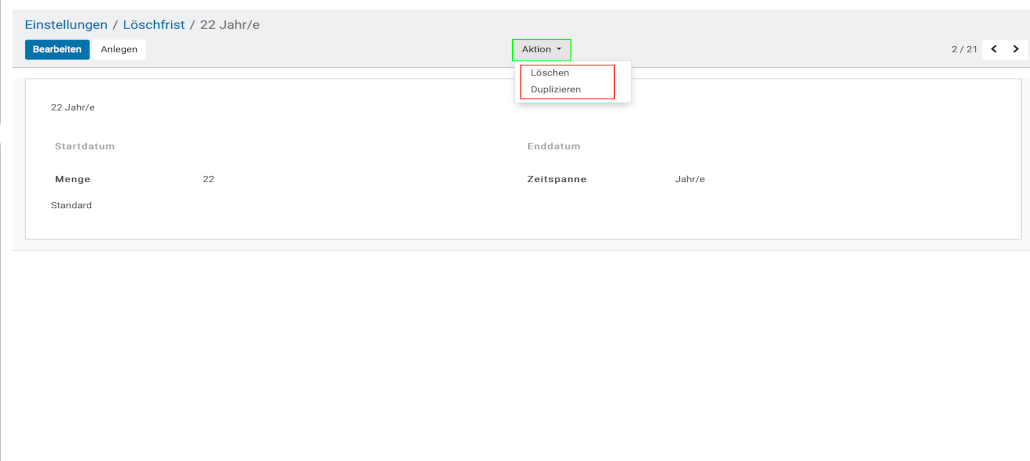
Task: Click the Anlegen button
Action: (119, 49)
